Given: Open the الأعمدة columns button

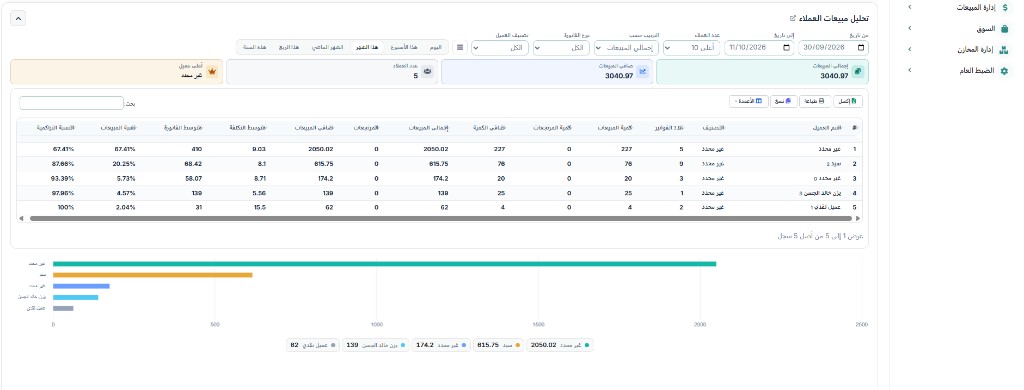Looking at the screenshot, I should pyautogui.click(x=748, y=101).
